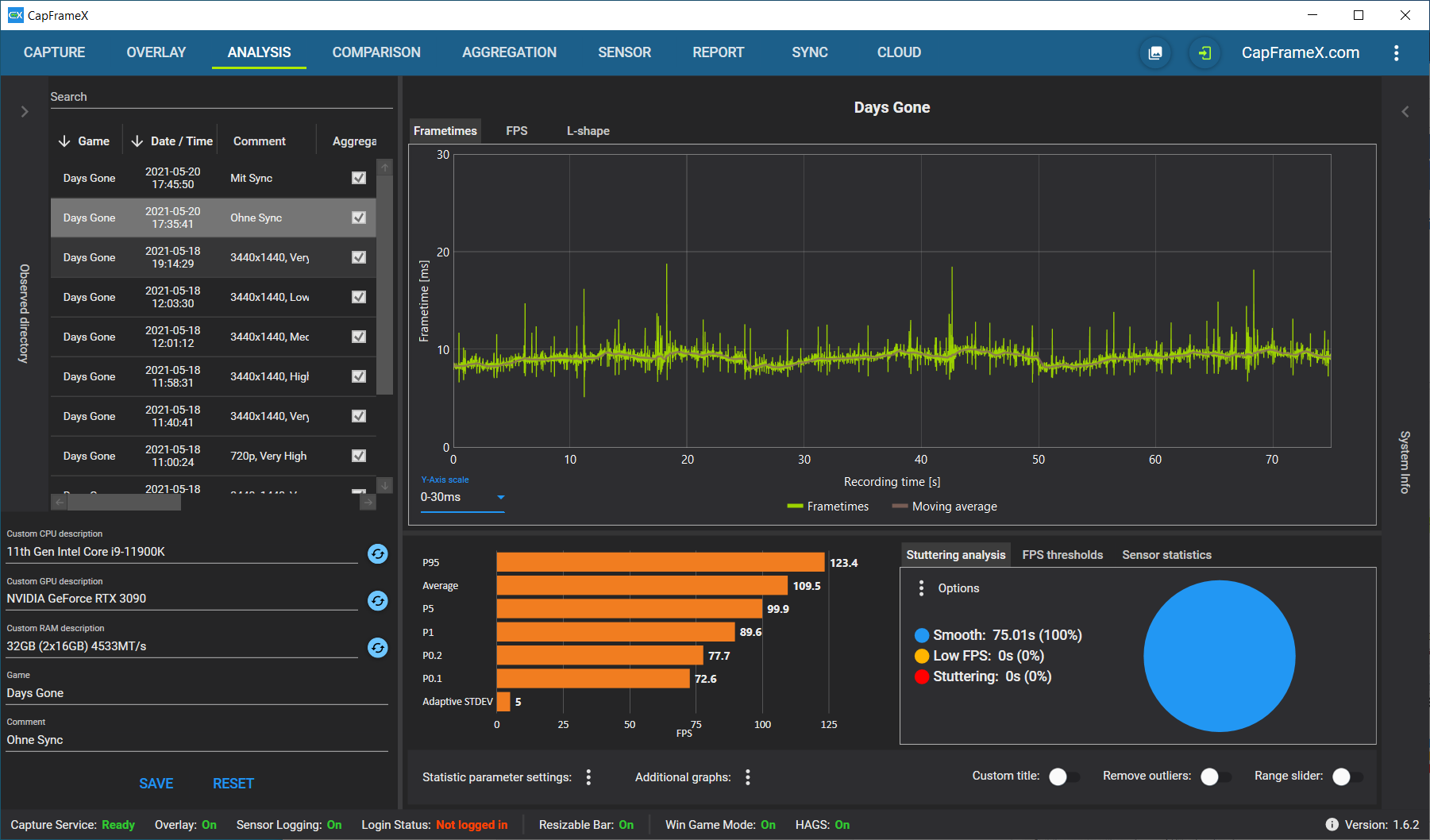
Task: Open the SYNC tab
Action: point(810,52)
